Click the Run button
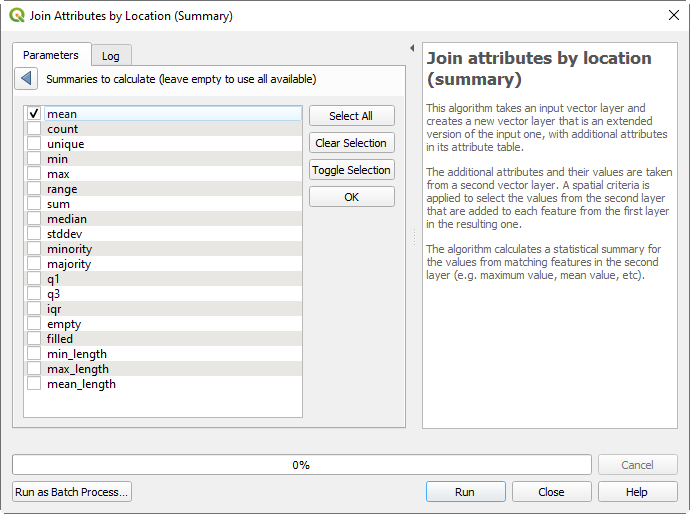690x514 pixels. [x=466, y=492]
